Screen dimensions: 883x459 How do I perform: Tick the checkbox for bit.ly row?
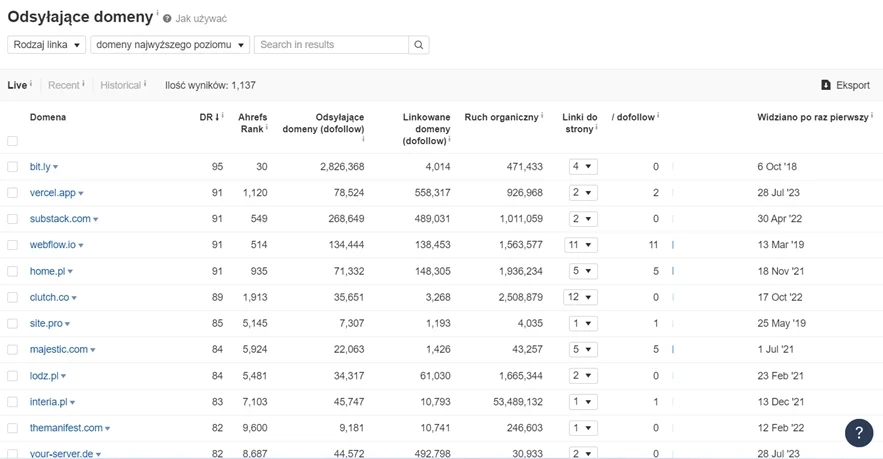pyautogui.click(x=12, y=167)
